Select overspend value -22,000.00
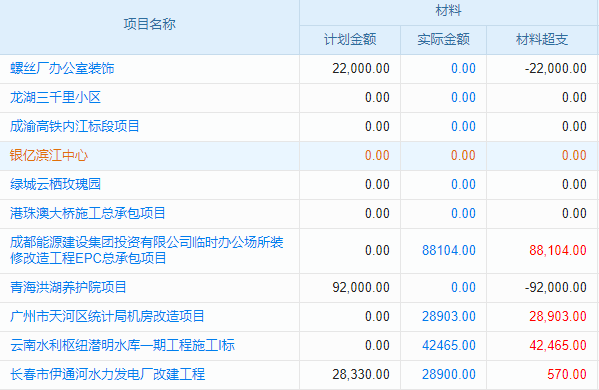The height and width of the screenshot is (390, 599). pos(556,68)
